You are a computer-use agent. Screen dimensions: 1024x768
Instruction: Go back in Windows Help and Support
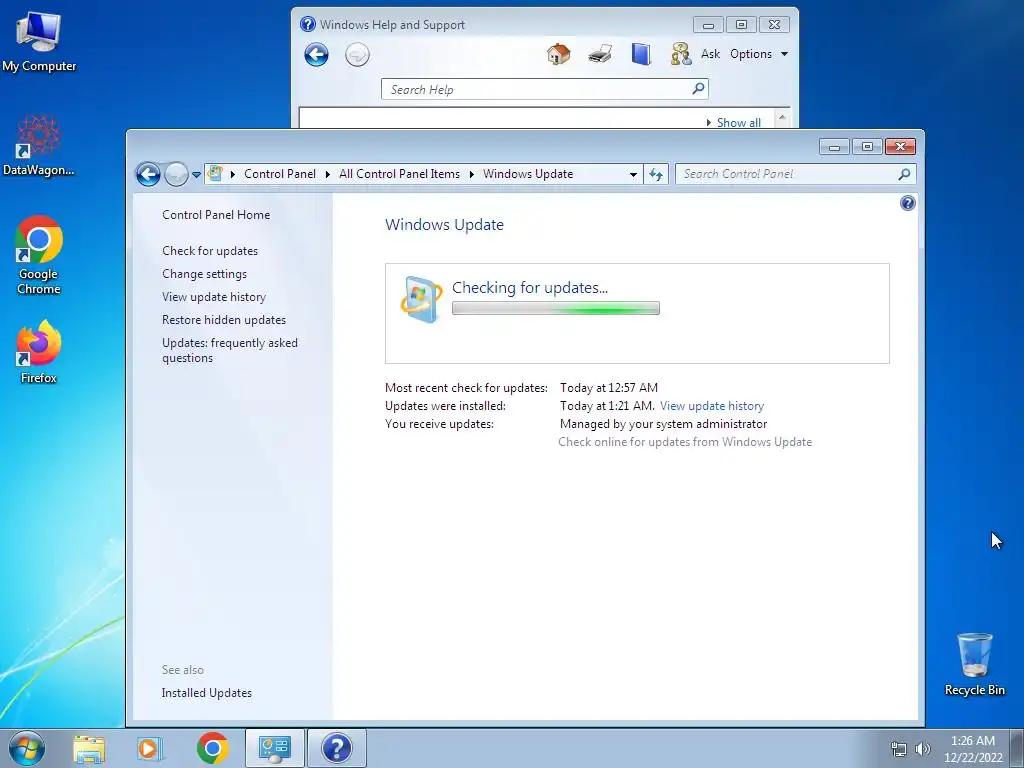point(316,55)
